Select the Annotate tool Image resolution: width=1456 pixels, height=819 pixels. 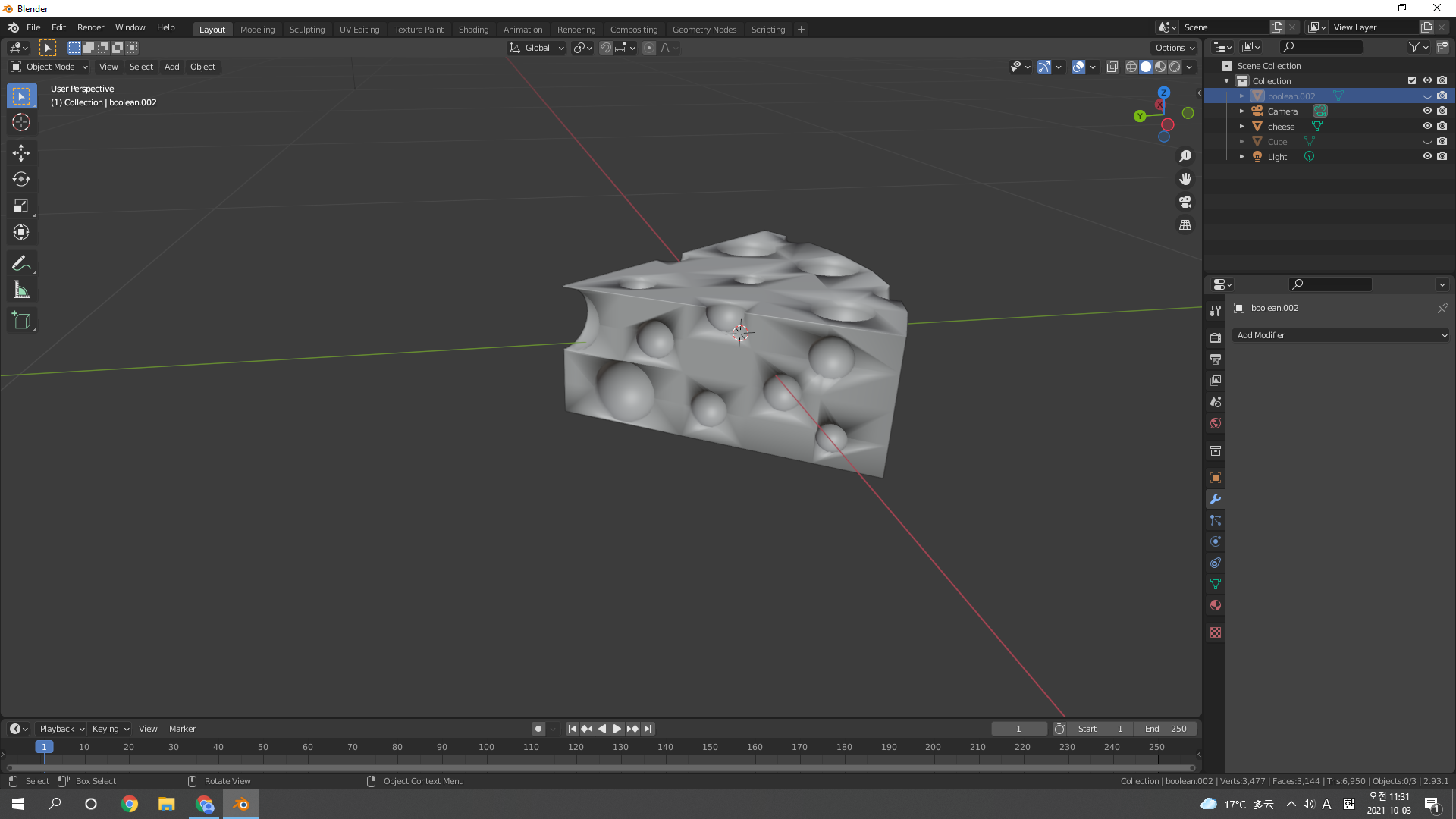[21, 263]
